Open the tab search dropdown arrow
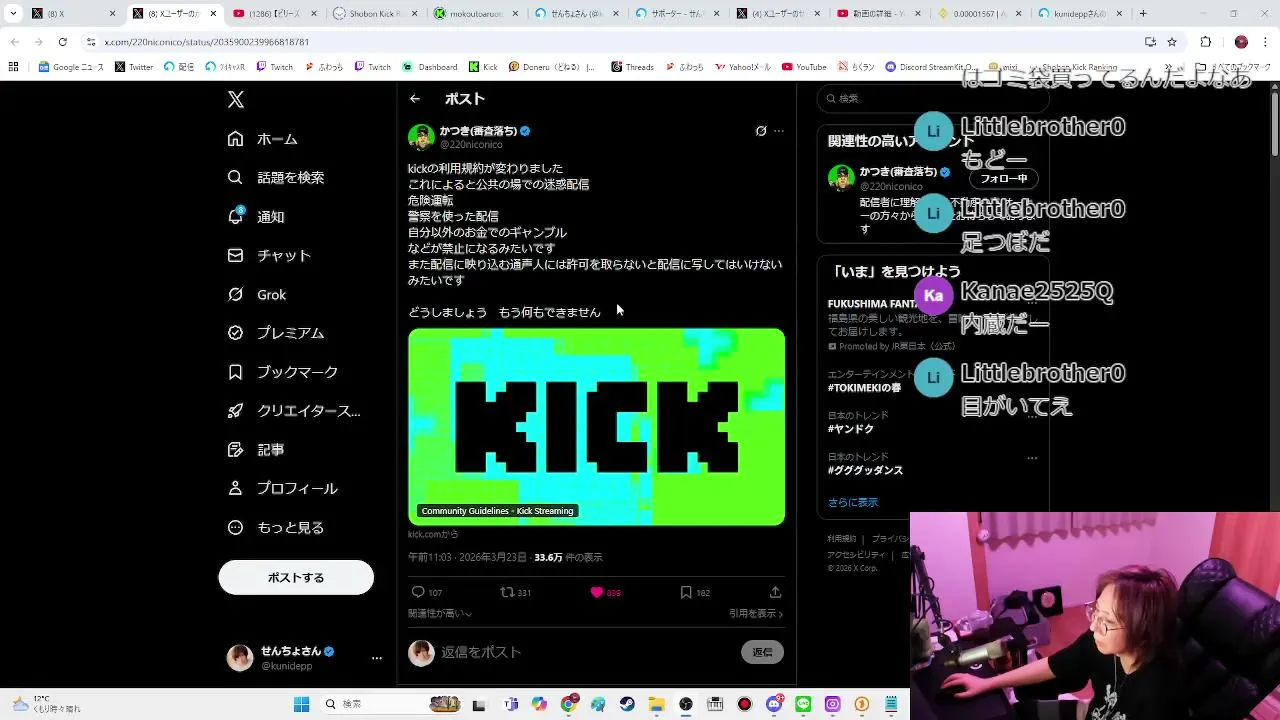The height and width of the screenshot is (720, 1280). point(13,14)
